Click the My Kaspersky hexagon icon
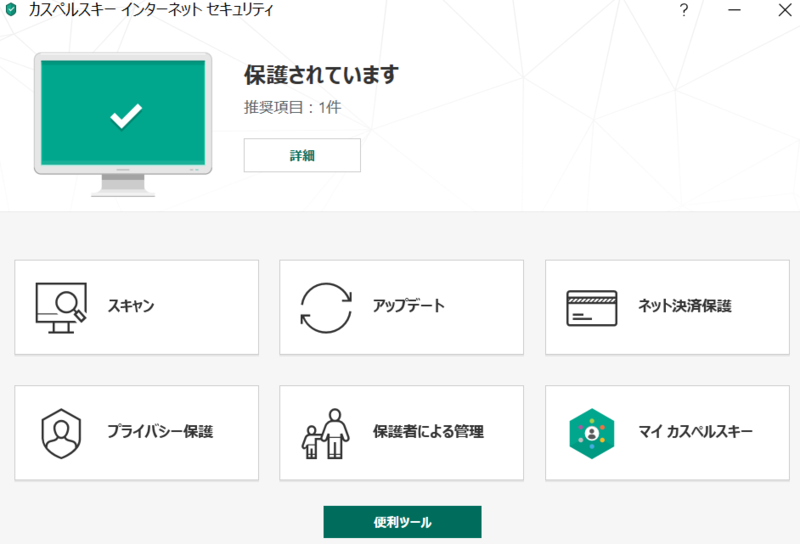The width and height of the screenshot is (800, 544). coord(592,433)
